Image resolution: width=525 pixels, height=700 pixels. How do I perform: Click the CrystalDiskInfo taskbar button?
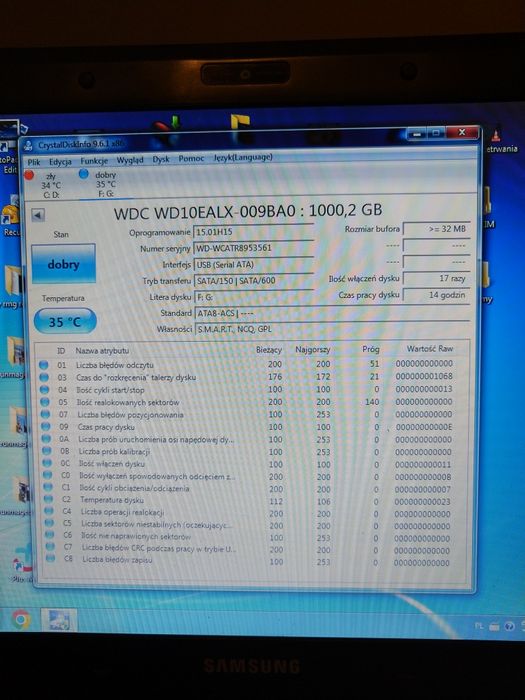[x=59, y=620]
